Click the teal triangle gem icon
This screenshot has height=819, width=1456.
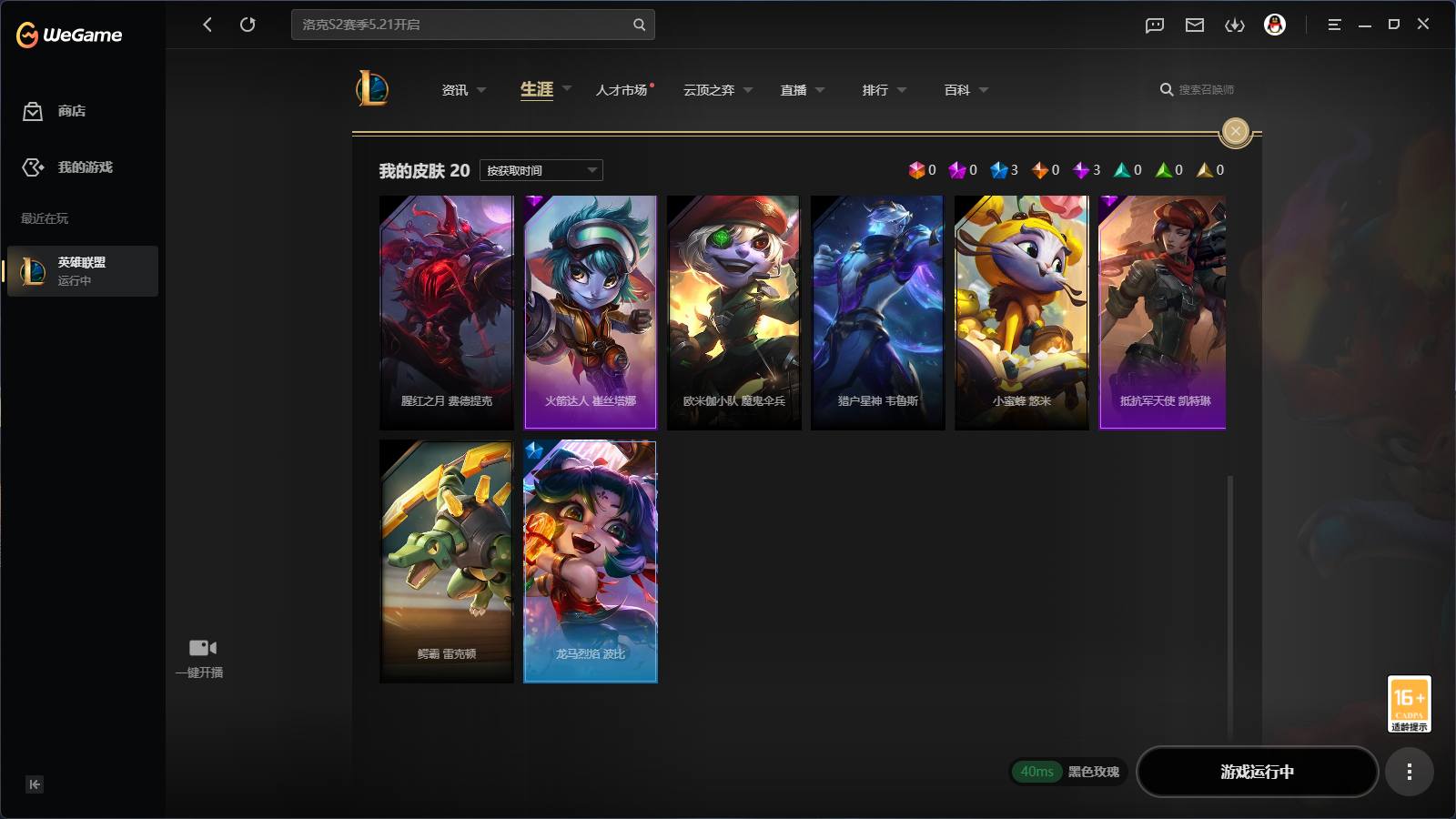[1122, 170]
